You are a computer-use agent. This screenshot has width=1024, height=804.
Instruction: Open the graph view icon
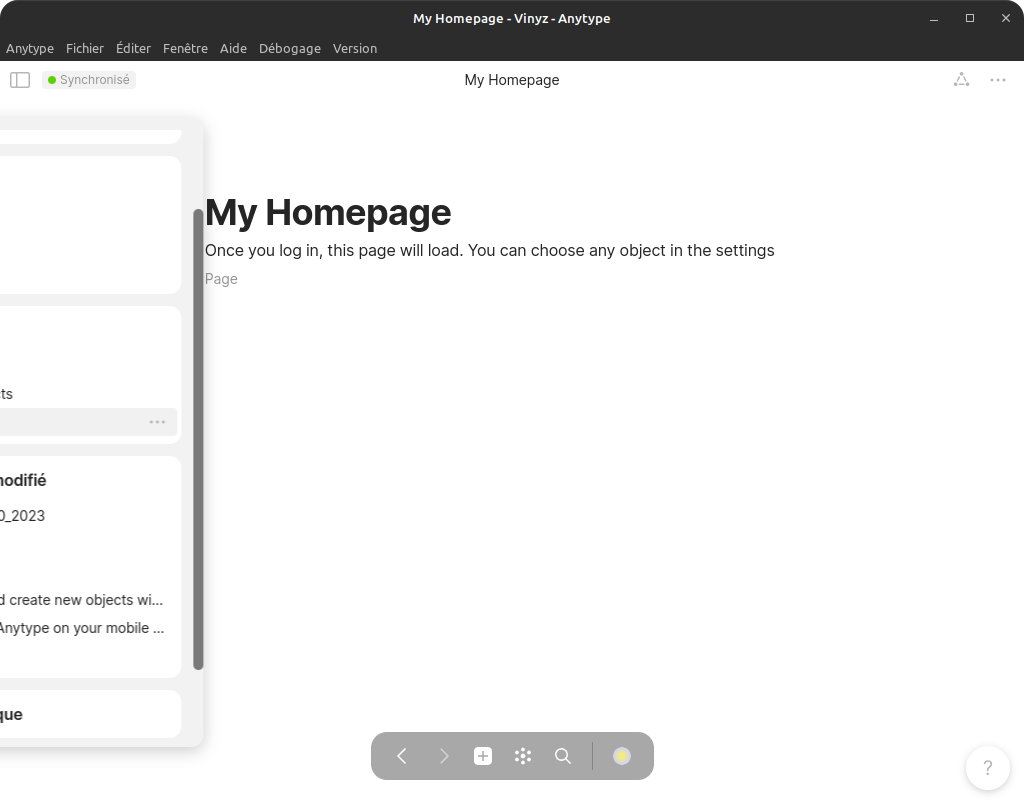tap(523, 756)
